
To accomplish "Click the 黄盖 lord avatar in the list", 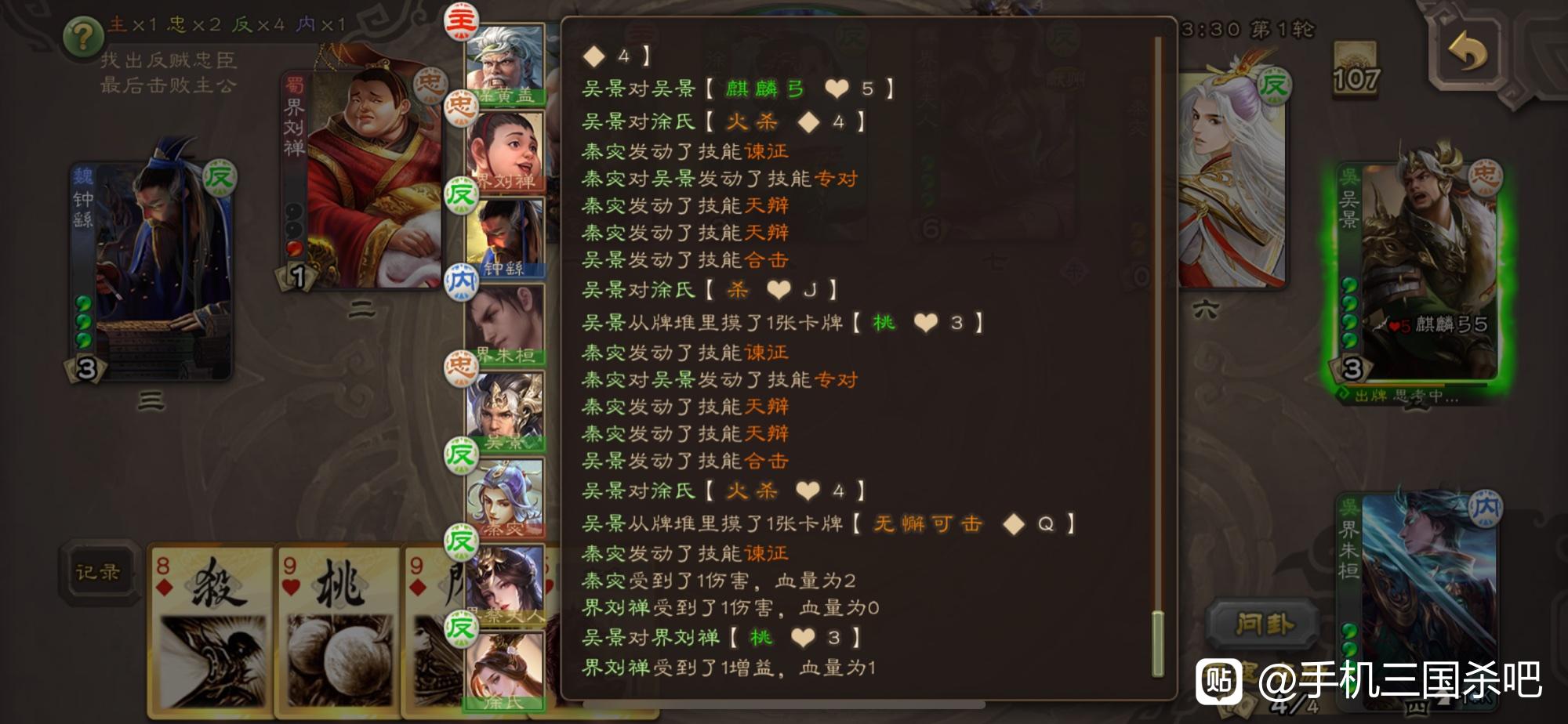I will [x=506, y=64].
